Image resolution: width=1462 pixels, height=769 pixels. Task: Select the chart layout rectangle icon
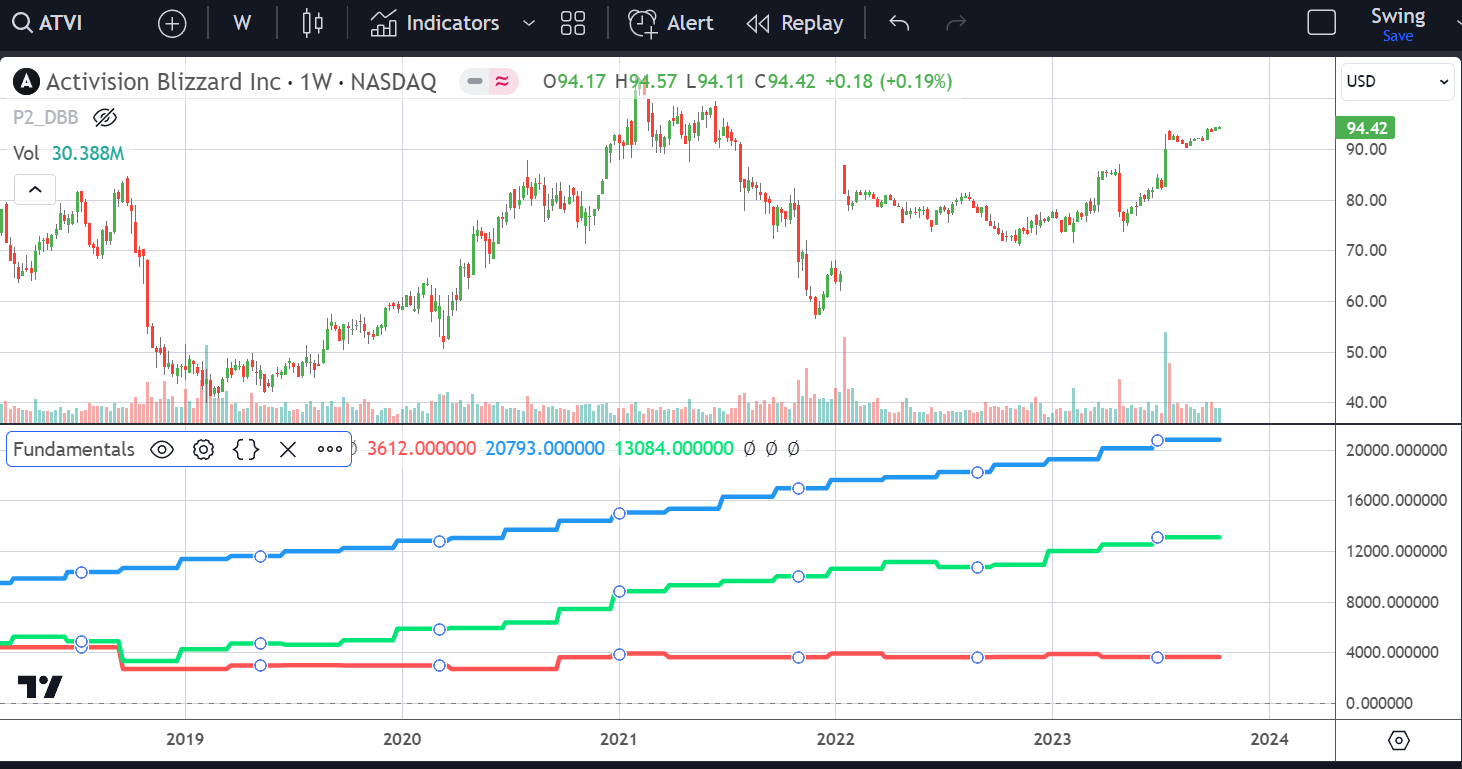point(1321,22)
